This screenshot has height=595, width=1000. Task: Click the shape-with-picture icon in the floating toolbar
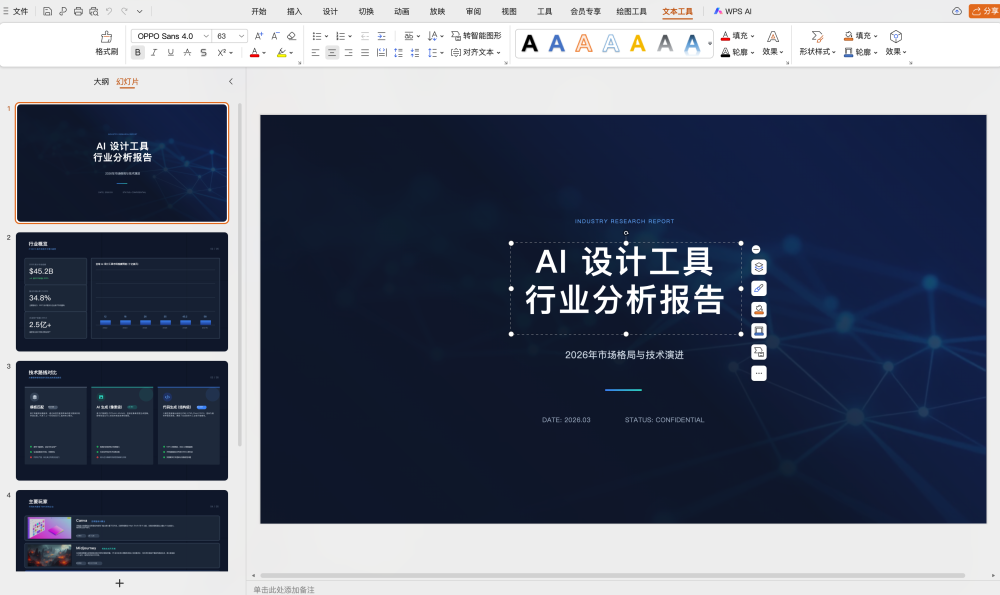(758, 352)
